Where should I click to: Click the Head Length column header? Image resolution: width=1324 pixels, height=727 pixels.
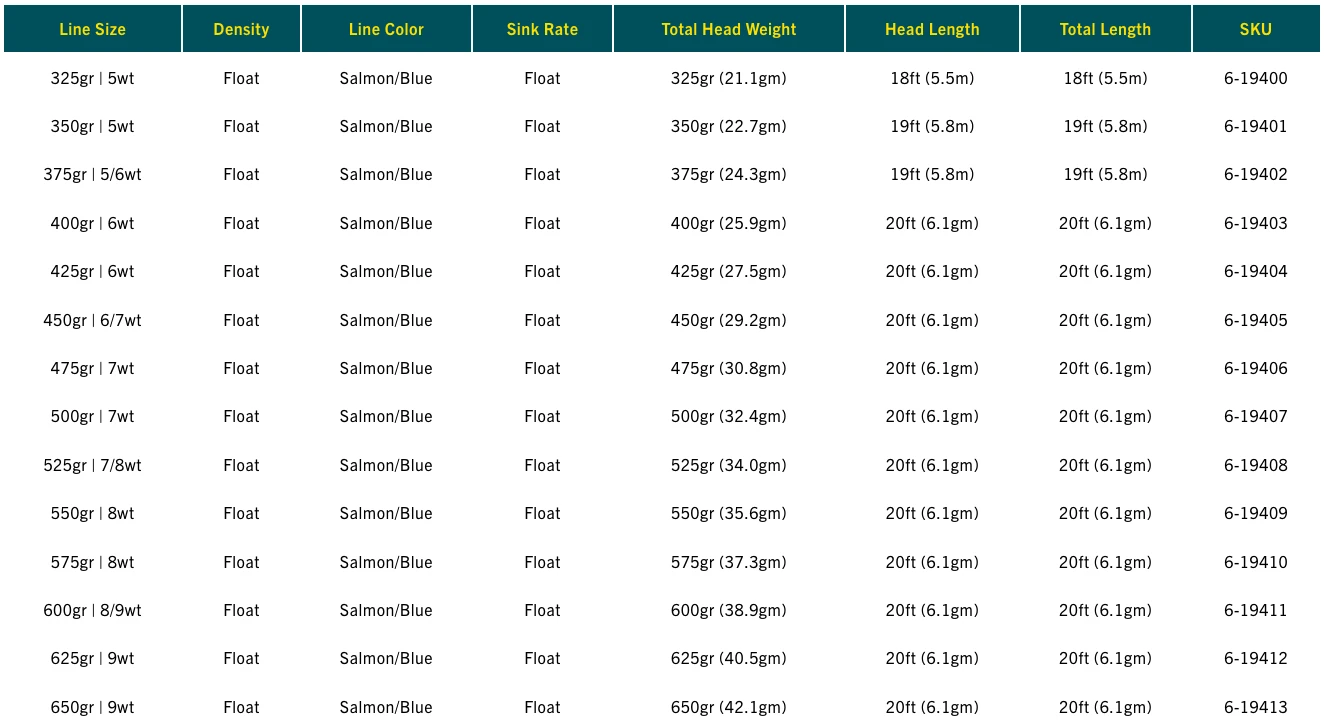click(x=932, y=29)
